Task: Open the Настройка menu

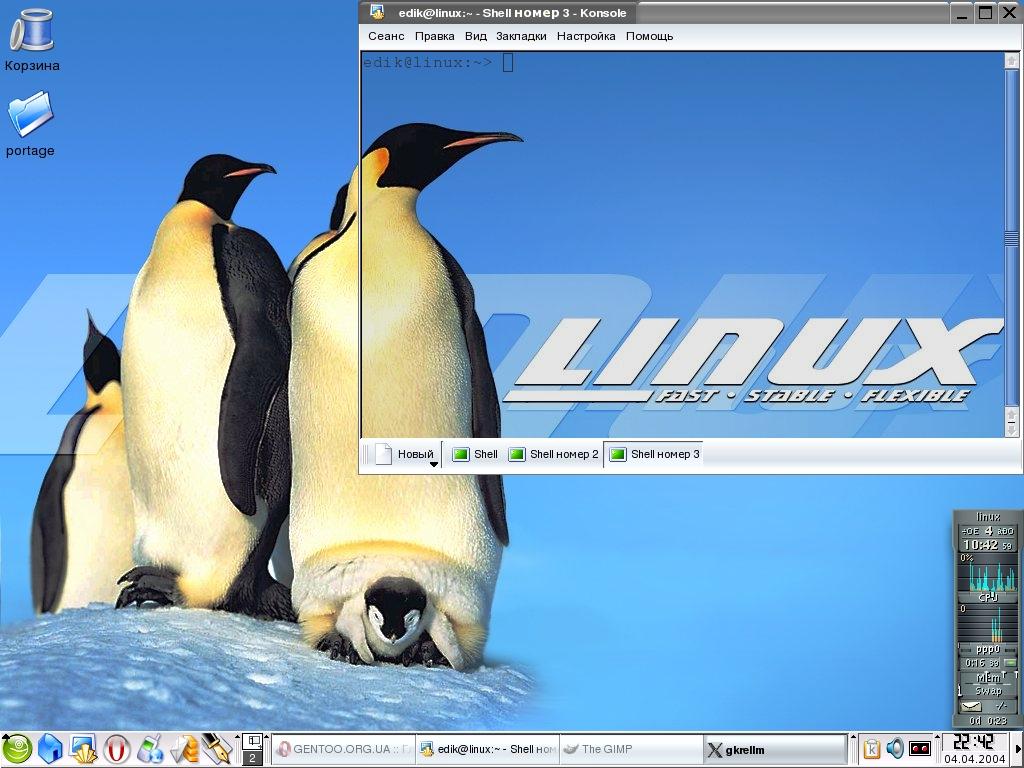Action: 586,37
